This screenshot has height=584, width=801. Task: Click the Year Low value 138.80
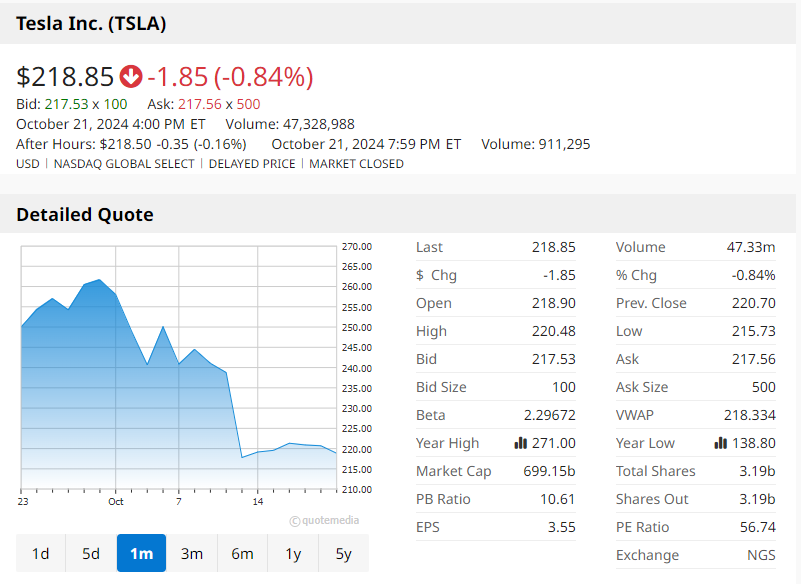[754, 443]
